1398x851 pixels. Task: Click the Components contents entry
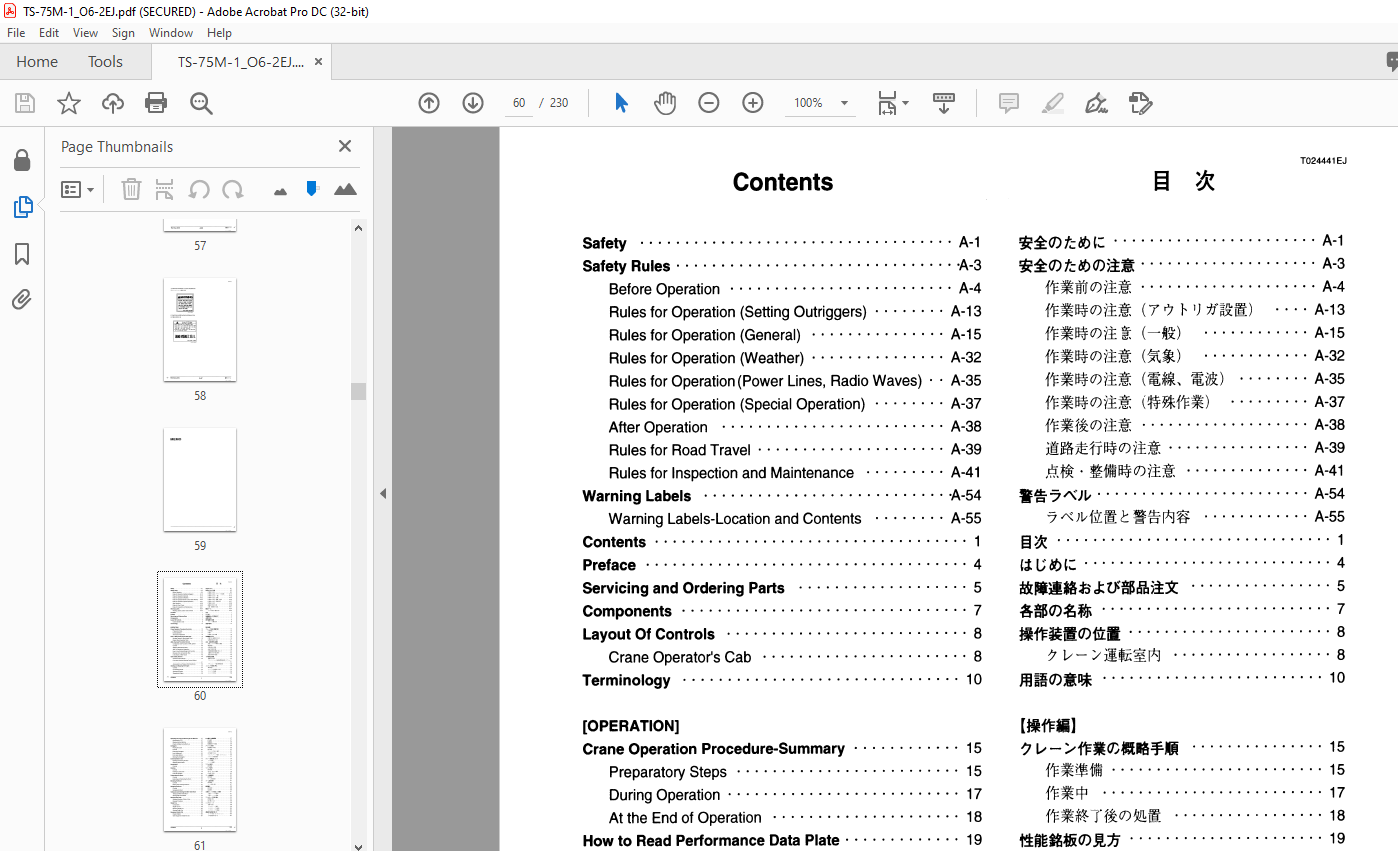(627, 611)
